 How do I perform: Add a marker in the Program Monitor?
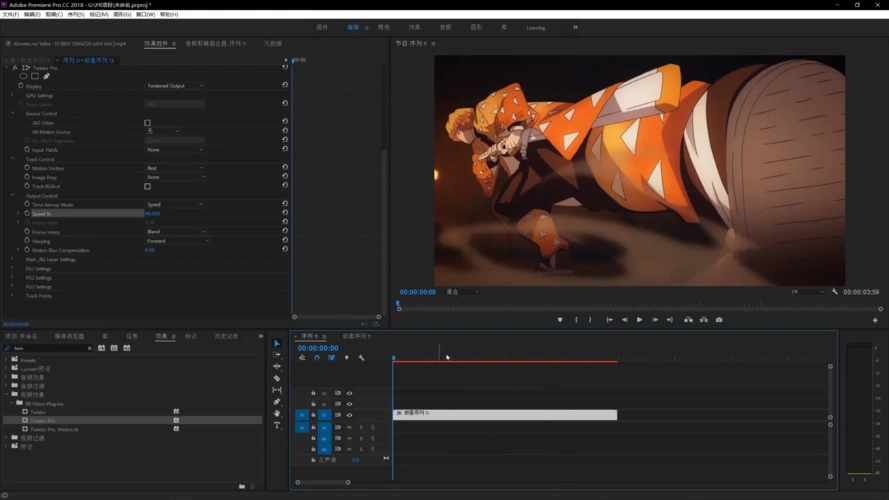[x=560, y=320]
